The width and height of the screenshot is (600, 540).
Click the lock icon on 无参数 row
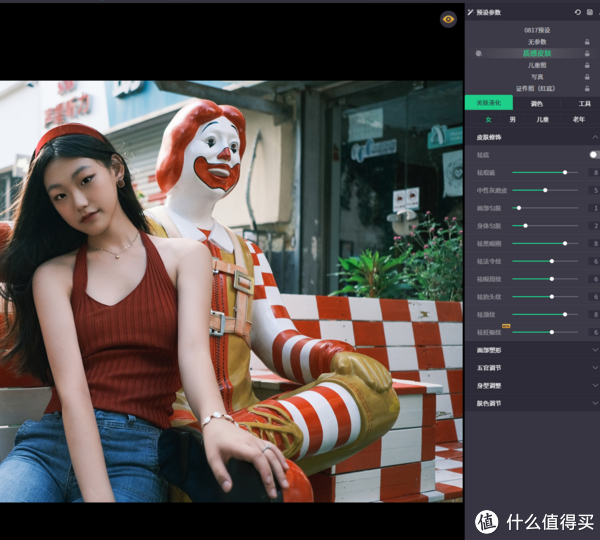[x=587, y=42]
